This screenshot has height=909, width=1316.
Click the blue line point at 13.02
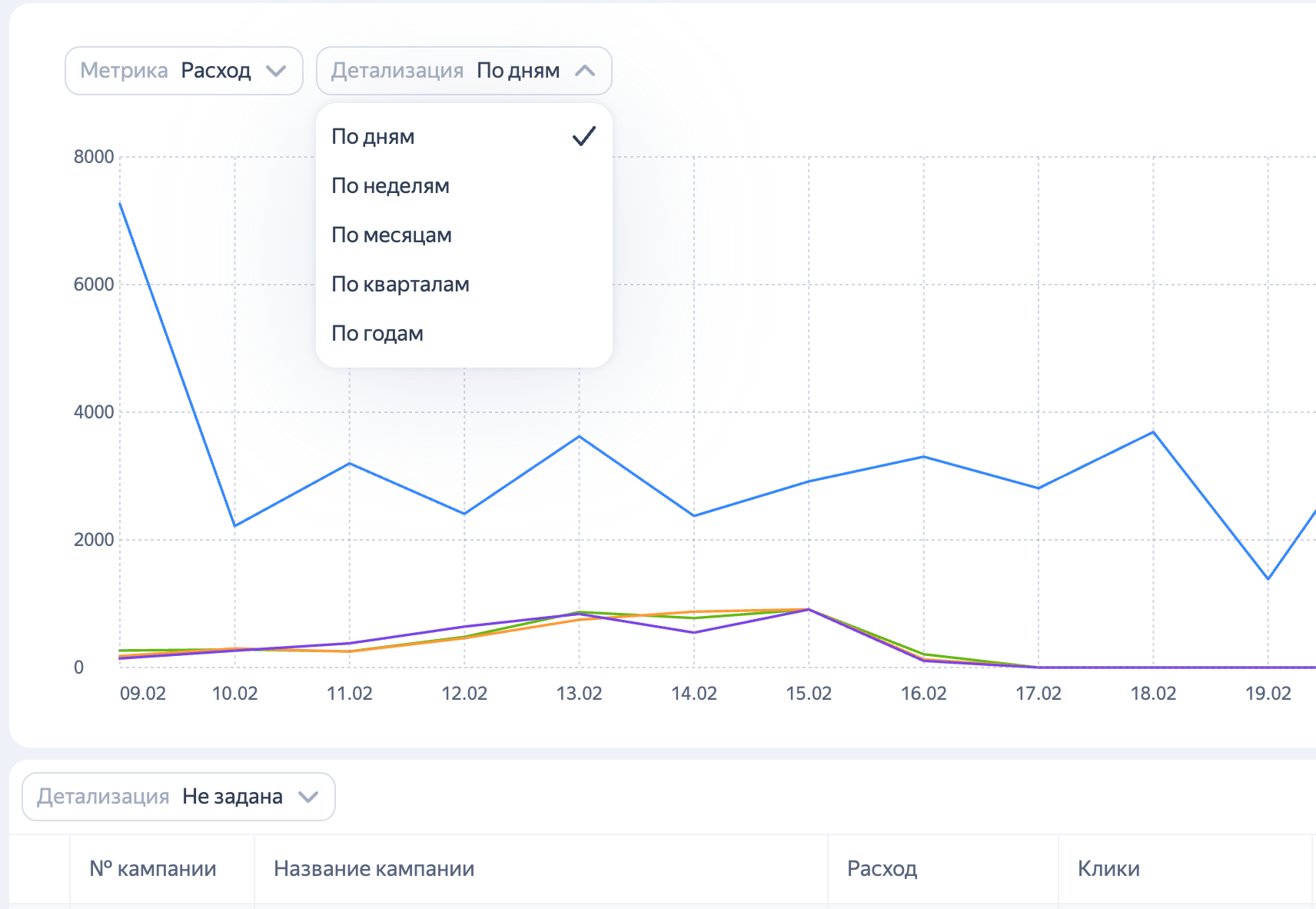point(579,437)
